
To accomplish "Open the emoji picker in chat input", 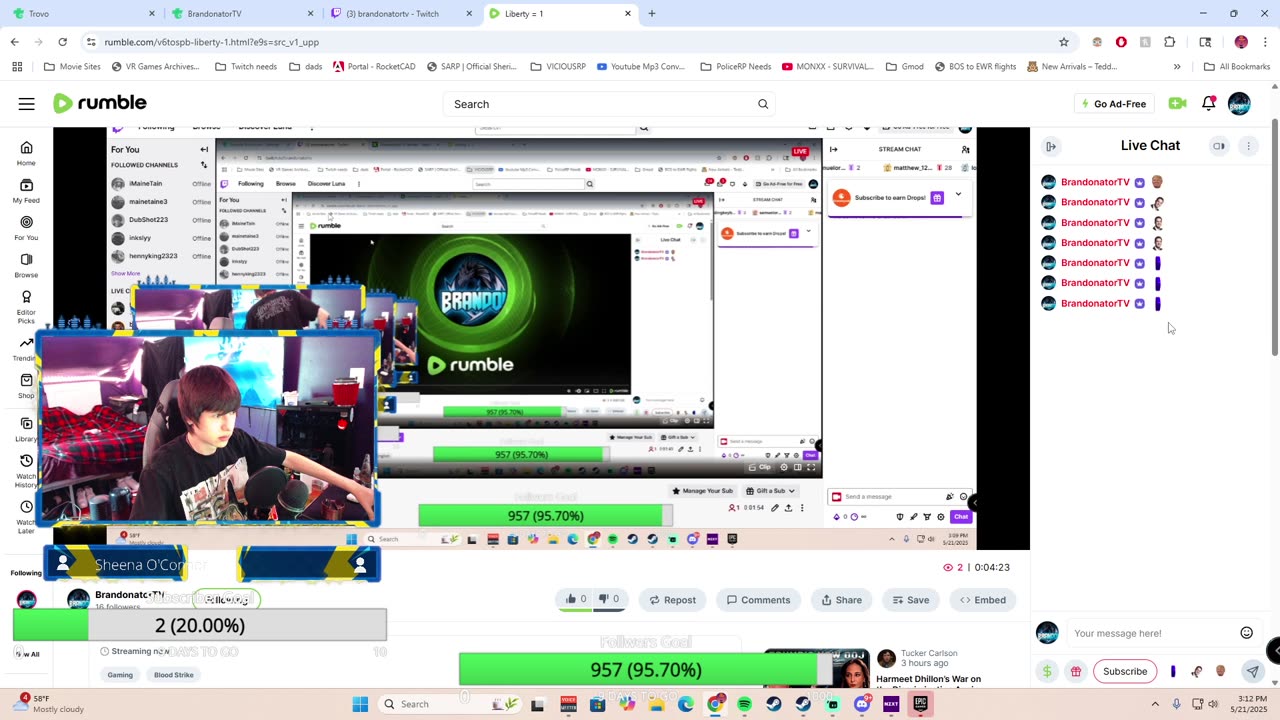I will [1246, 633].
